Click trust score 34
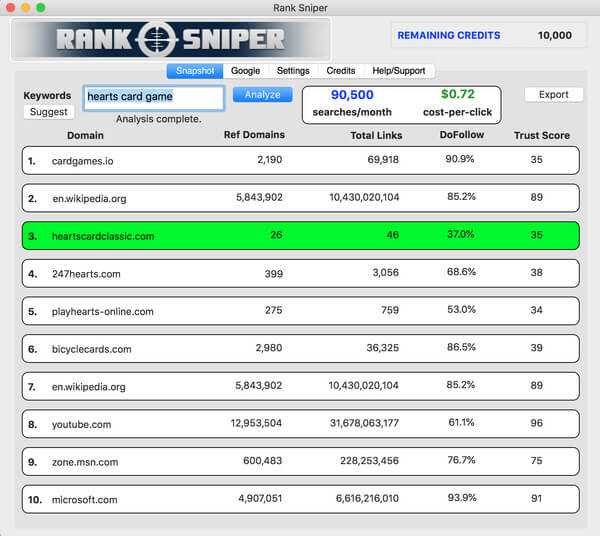This screenshot has height=536, width=600. pos(536,310)
